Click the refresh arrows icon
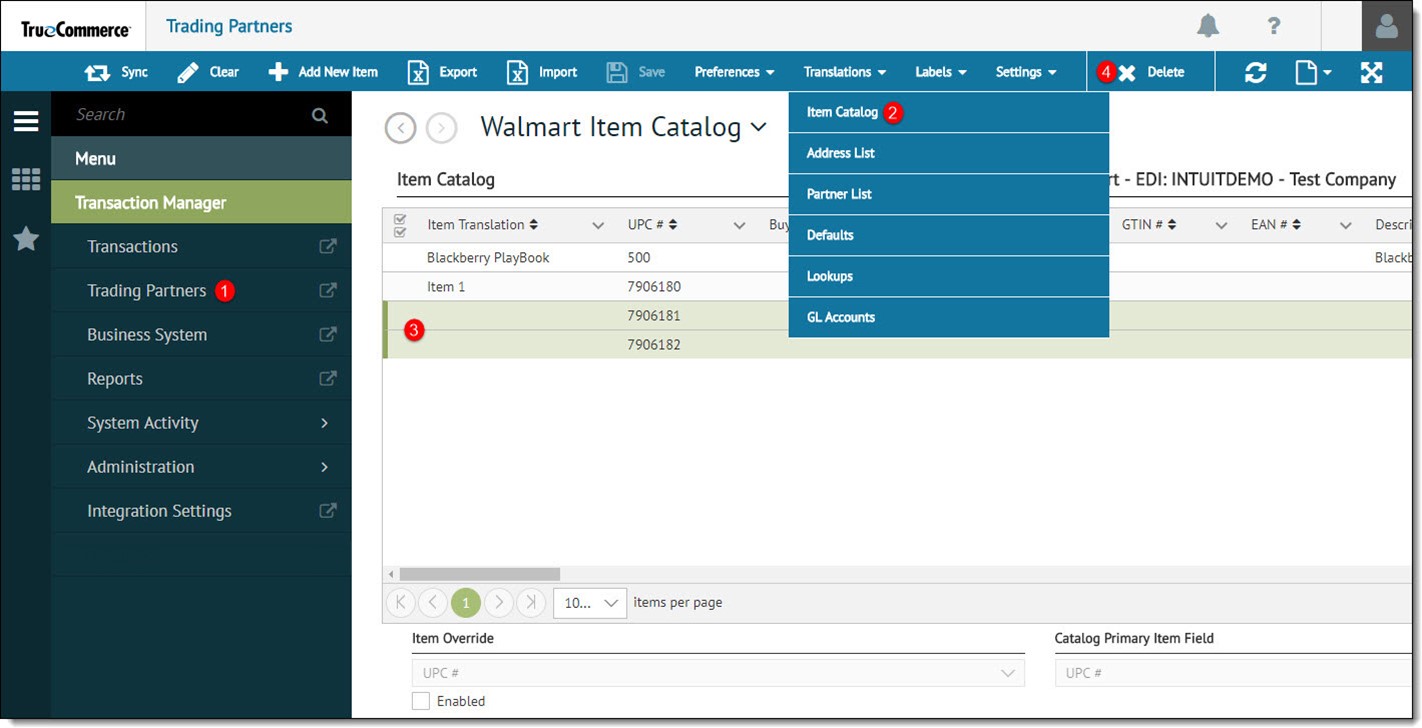Screen dimensions: 1422x728 coord(1256,72)
